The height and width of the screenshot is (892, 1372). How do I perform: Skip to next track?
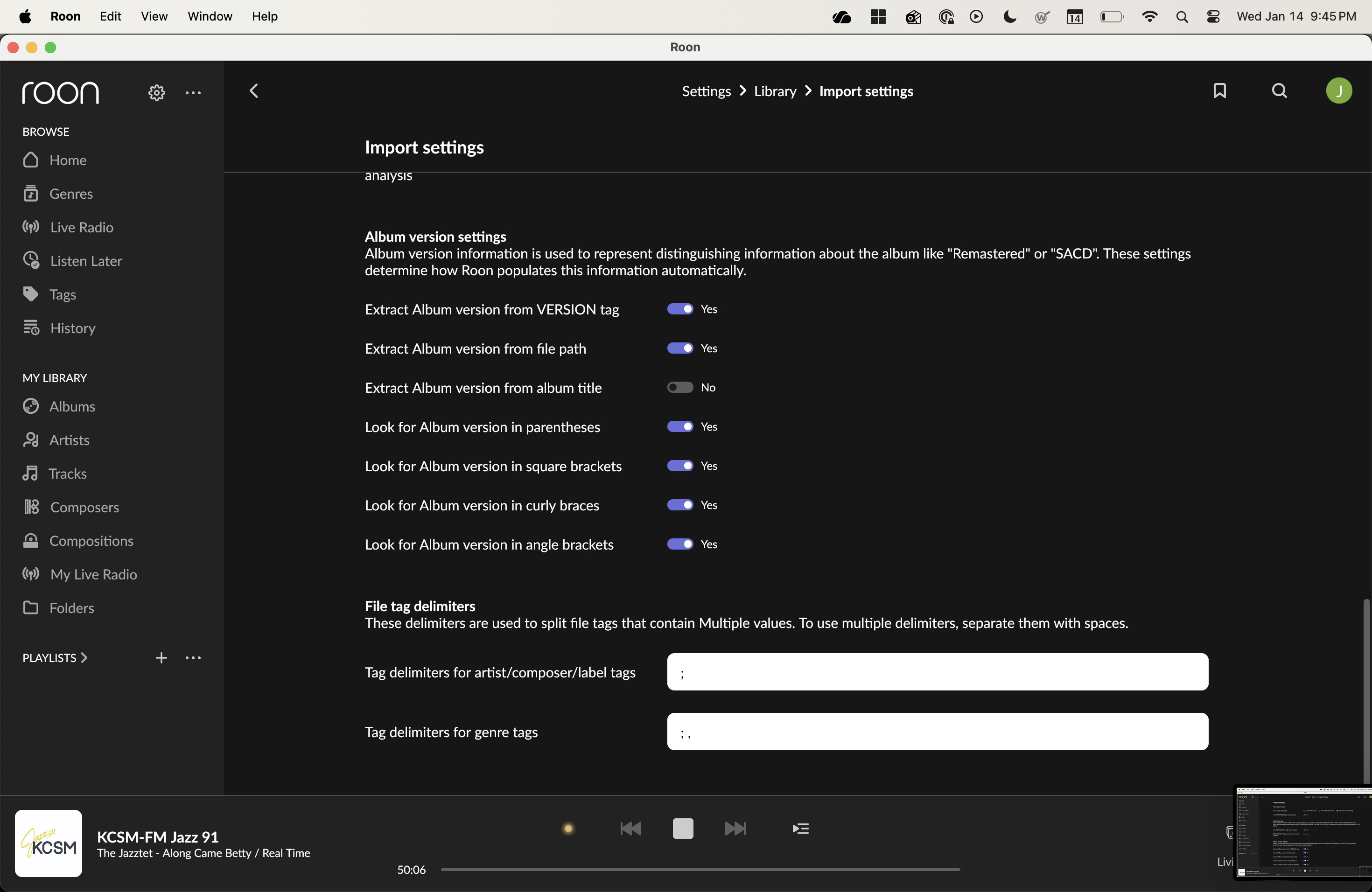pyautogui.click(x=735, y=829)
